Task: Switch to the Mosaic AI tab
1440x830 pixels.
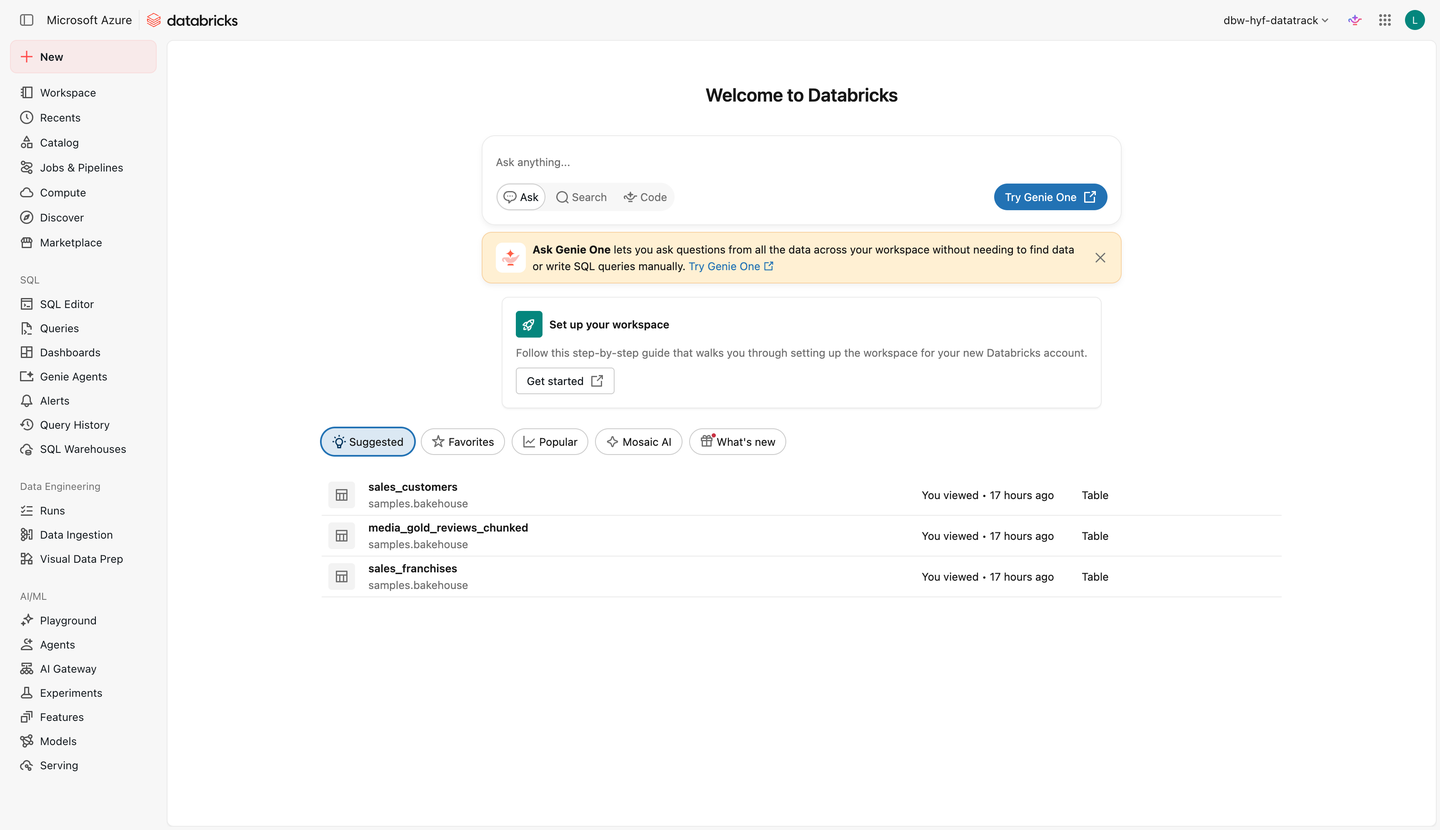Action: point(639,442)
